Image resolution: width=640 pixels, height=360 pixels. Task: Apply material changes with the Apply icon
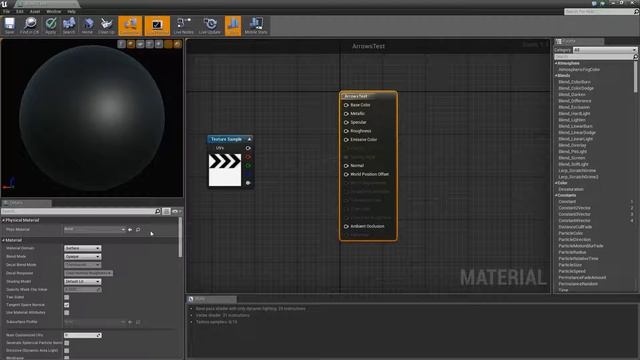pyautogui.click(x=51, y=26)
